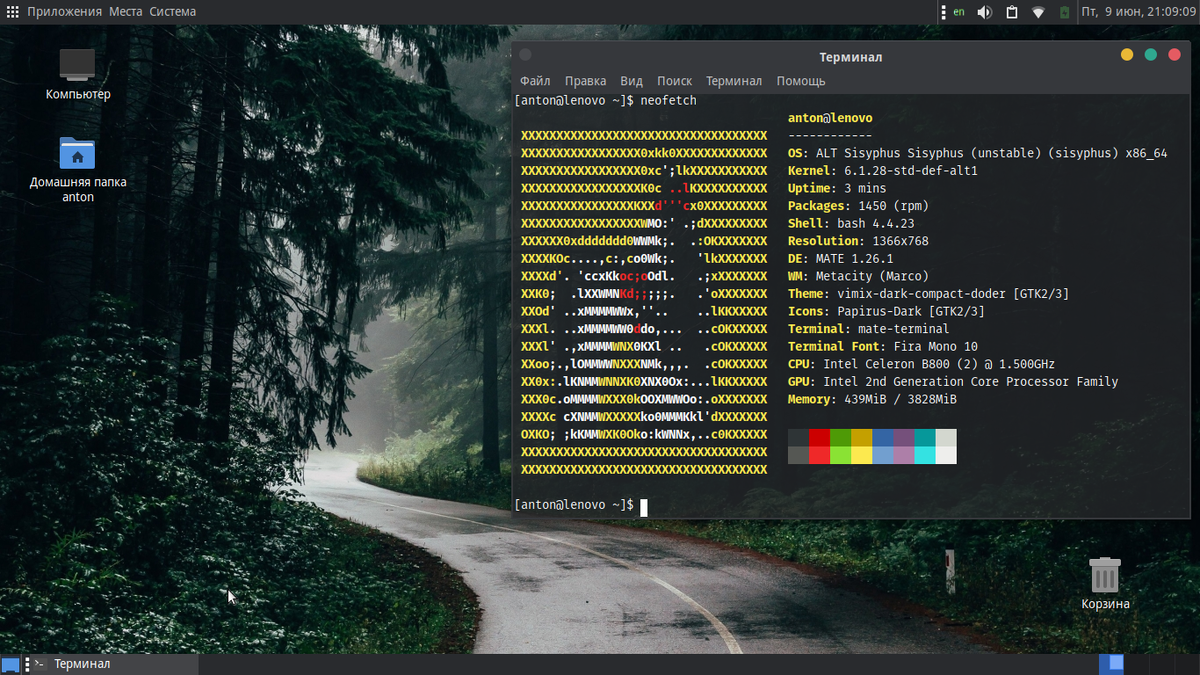Click the bright yellow color block in palette
This screenshot has height=675, width=1200.
[x=862, y=455]
